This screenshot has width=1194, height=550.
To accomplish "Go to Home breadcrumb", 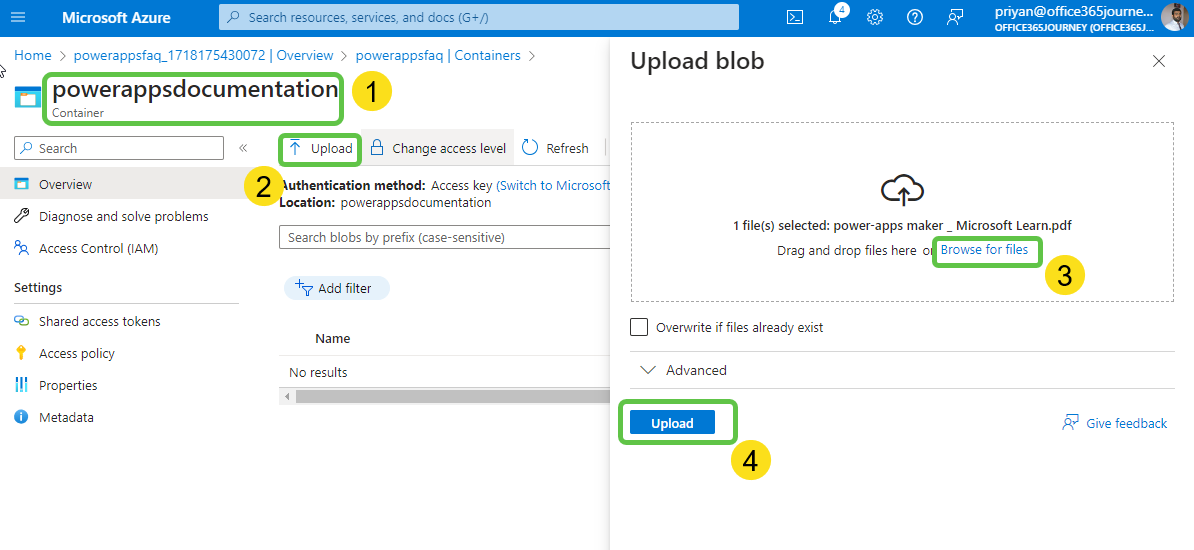I will [33, 56].
